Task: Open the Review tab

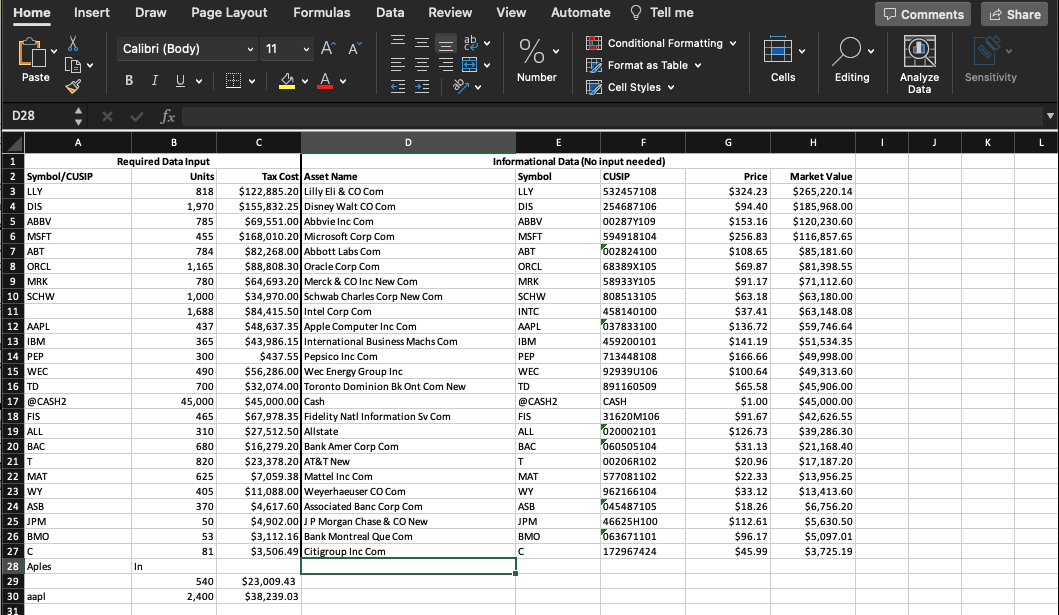Action: coord(450,13)
